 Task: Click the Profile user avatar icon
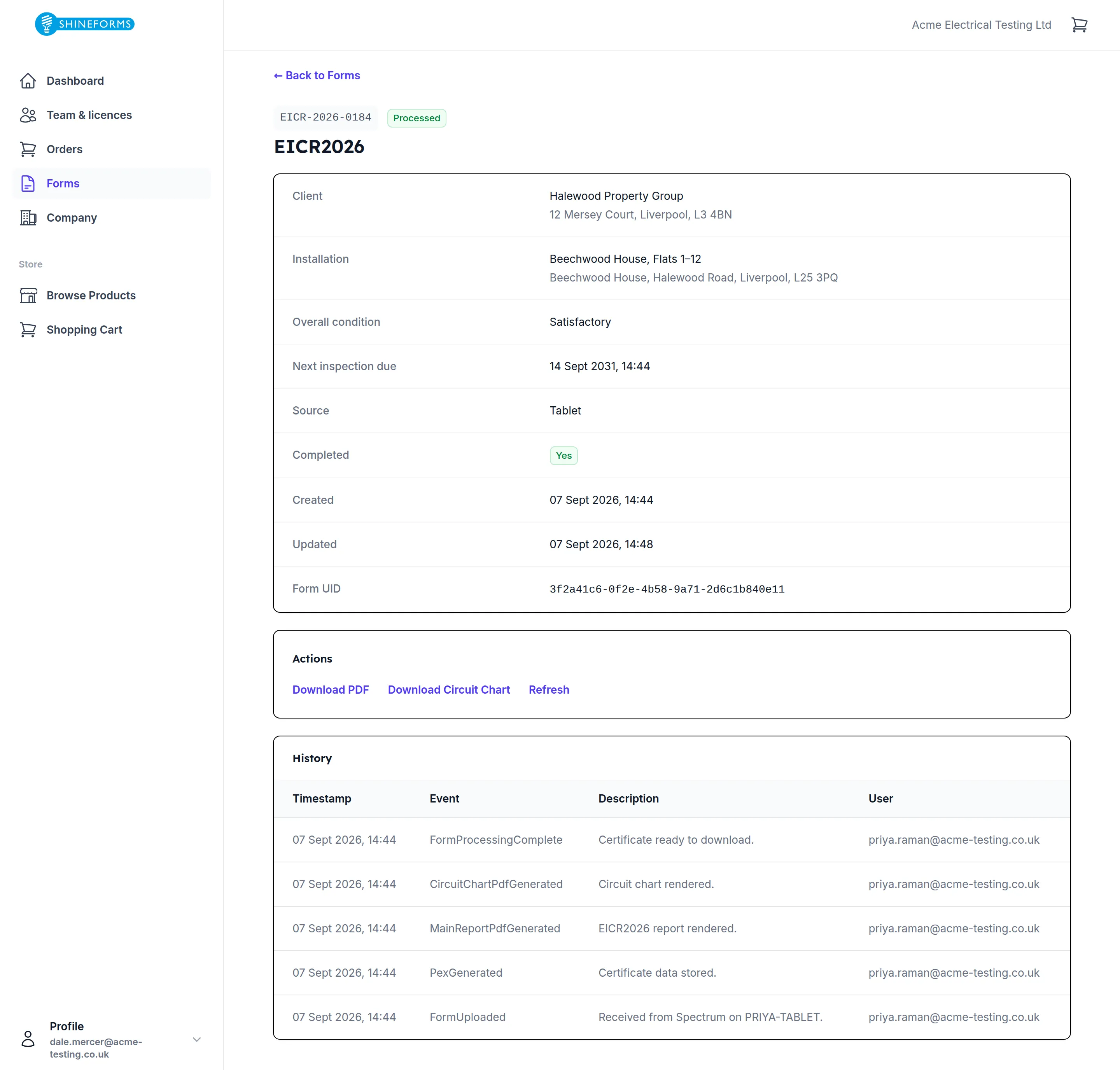28,1039
